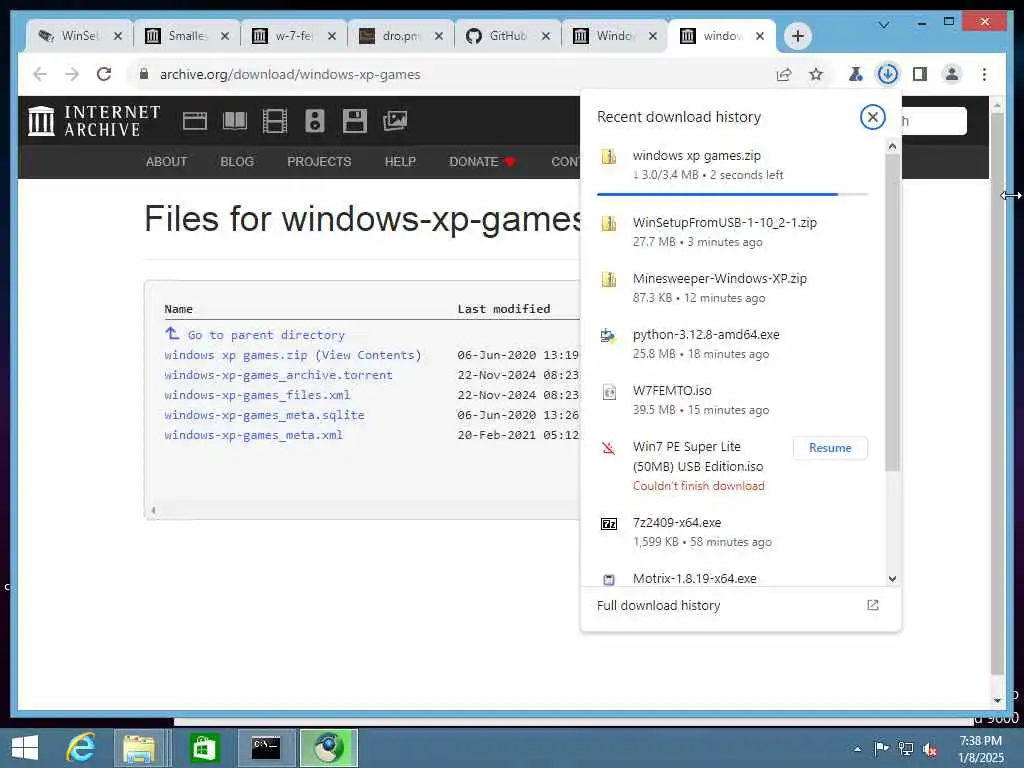Open the Audio speaker icon

click(315, 121)
